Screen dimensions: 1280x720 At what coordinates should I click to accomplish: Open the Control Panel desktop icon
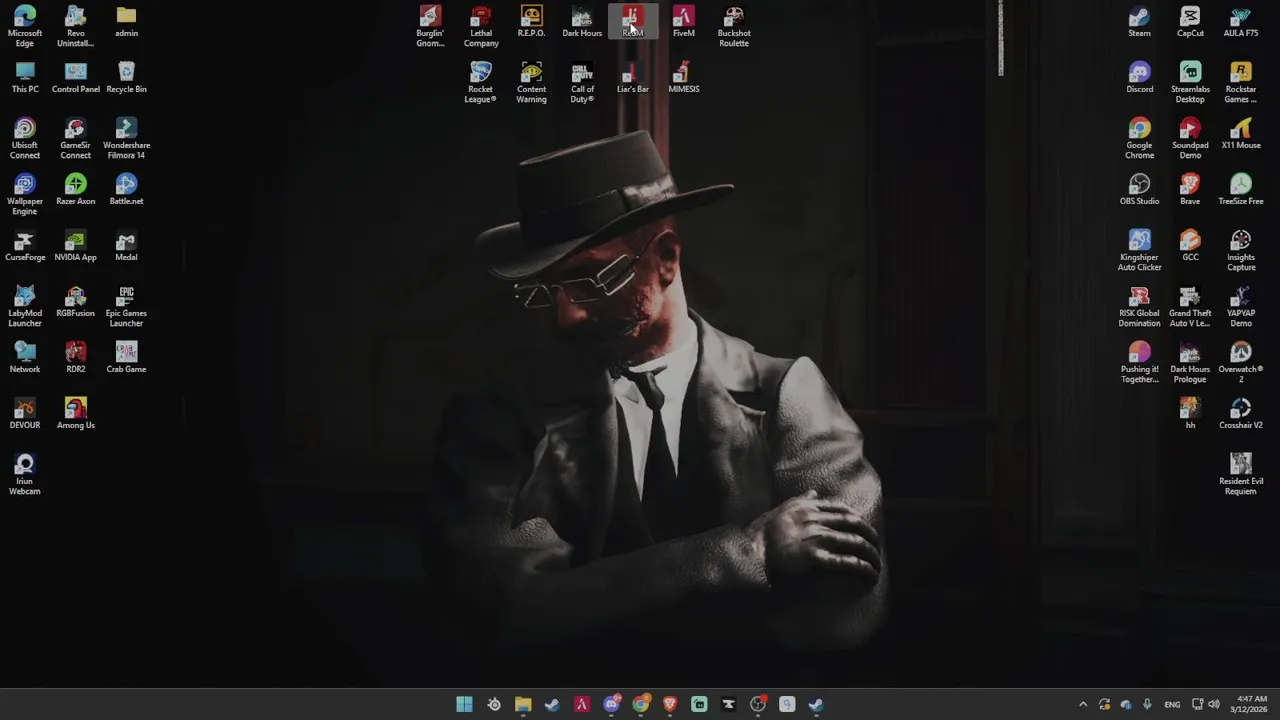click(x=76, y=78)
